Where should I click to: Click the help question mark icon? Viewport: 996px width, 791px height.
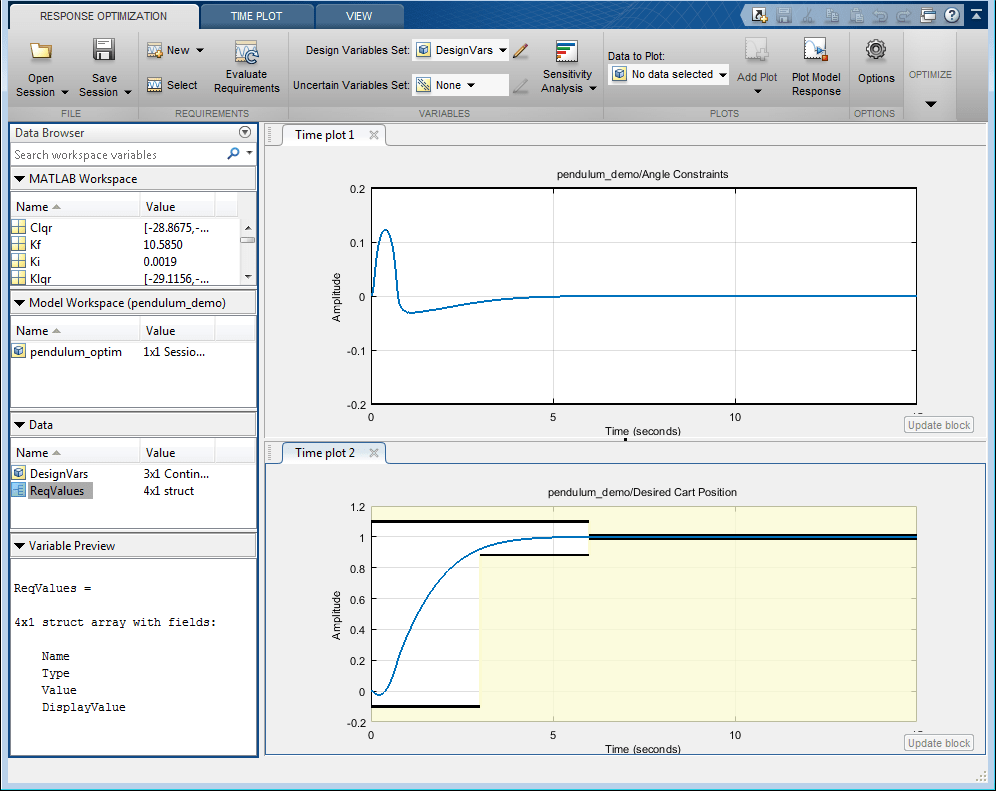[951, 15]
